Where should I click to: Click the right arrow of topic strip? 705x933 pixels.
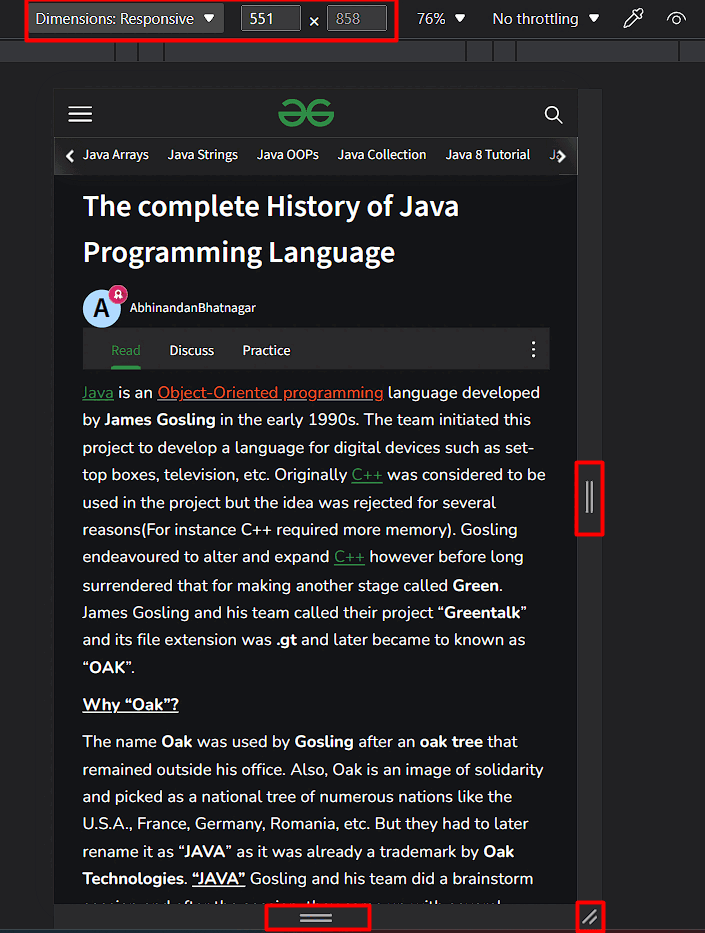(561, 156)
